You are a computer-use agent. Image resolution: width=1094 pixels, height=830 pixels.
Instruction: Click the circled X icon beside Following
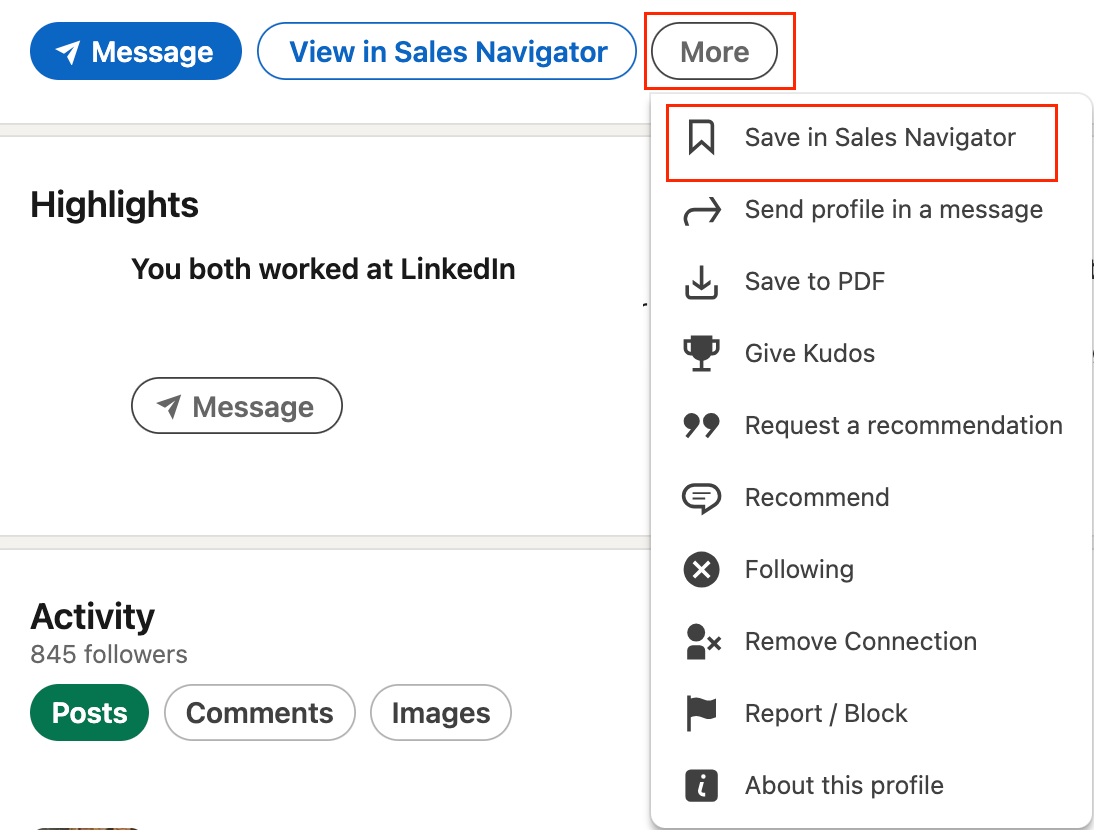[x=701, y=570]
